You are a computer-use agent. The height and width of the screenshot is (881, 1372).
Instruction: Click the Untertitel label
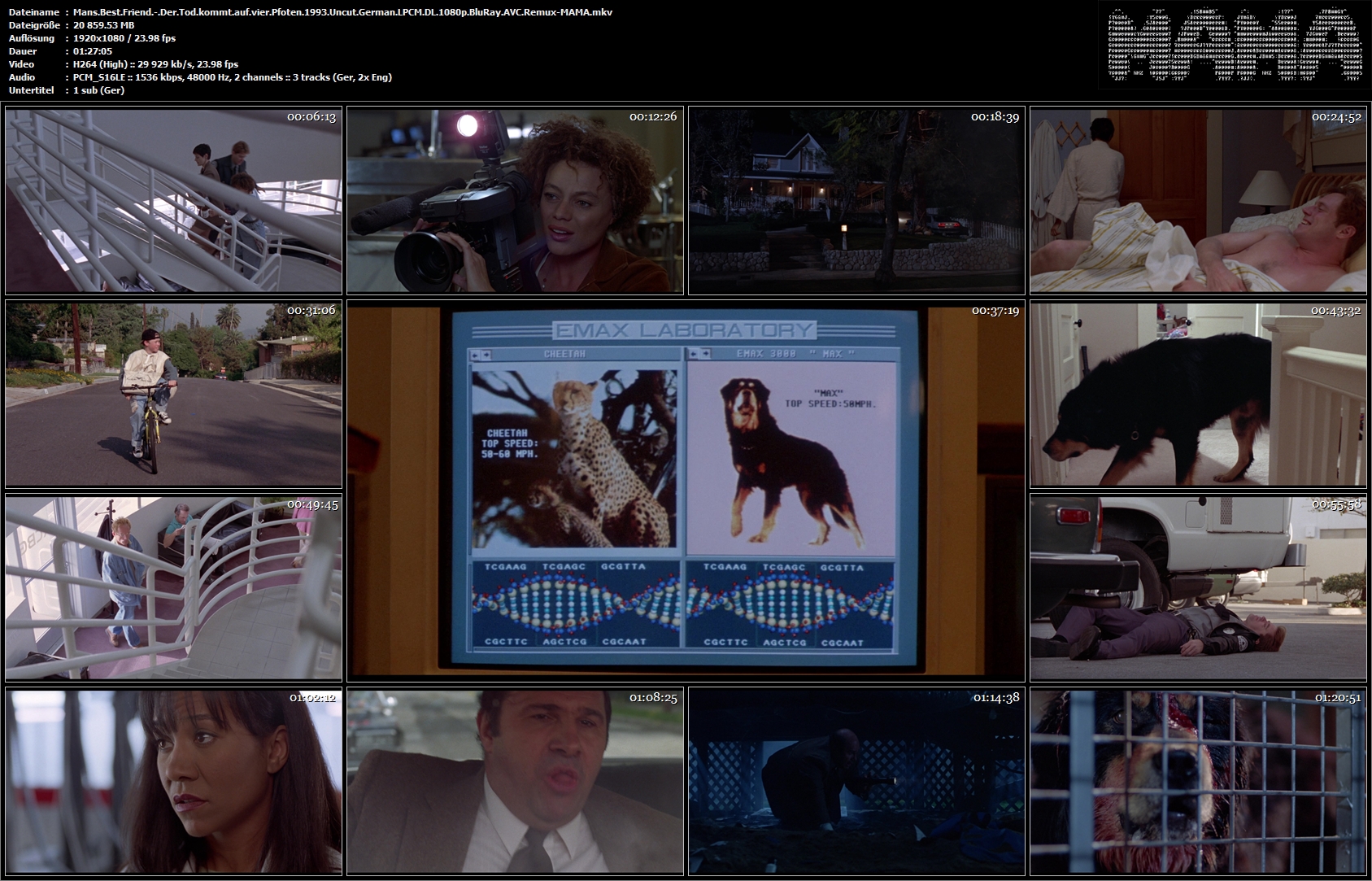(x=32, y=90)
